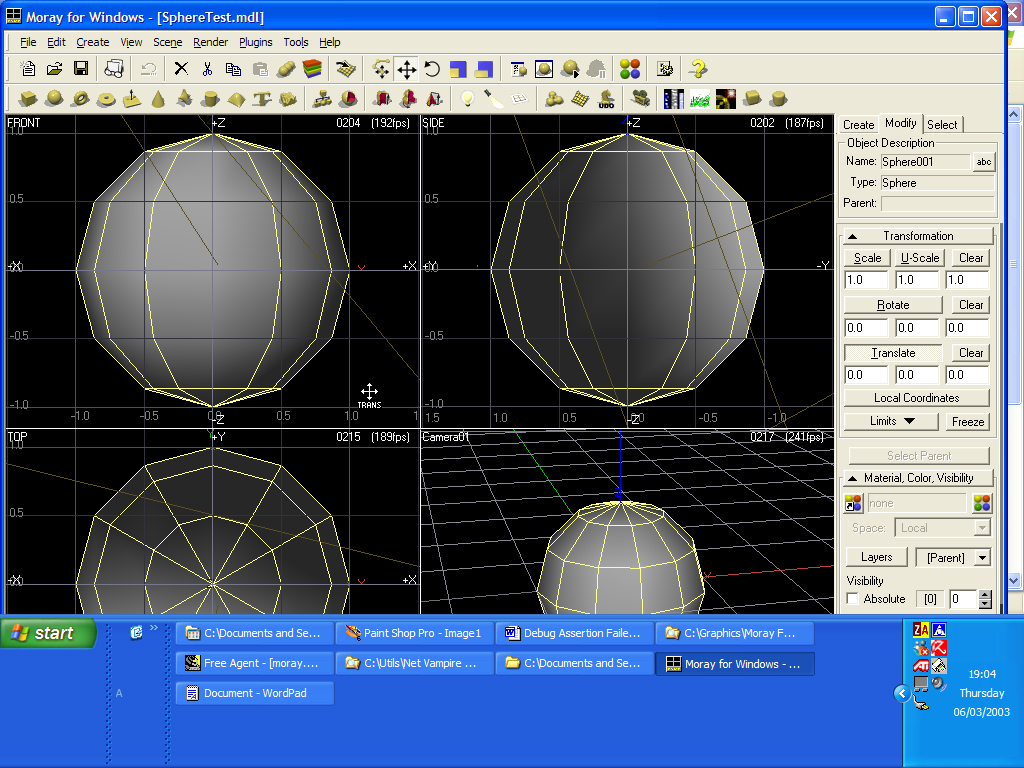The height and width of the screenshot is (768, 1024).
Task: Open the Render menu
Action: 210,42
